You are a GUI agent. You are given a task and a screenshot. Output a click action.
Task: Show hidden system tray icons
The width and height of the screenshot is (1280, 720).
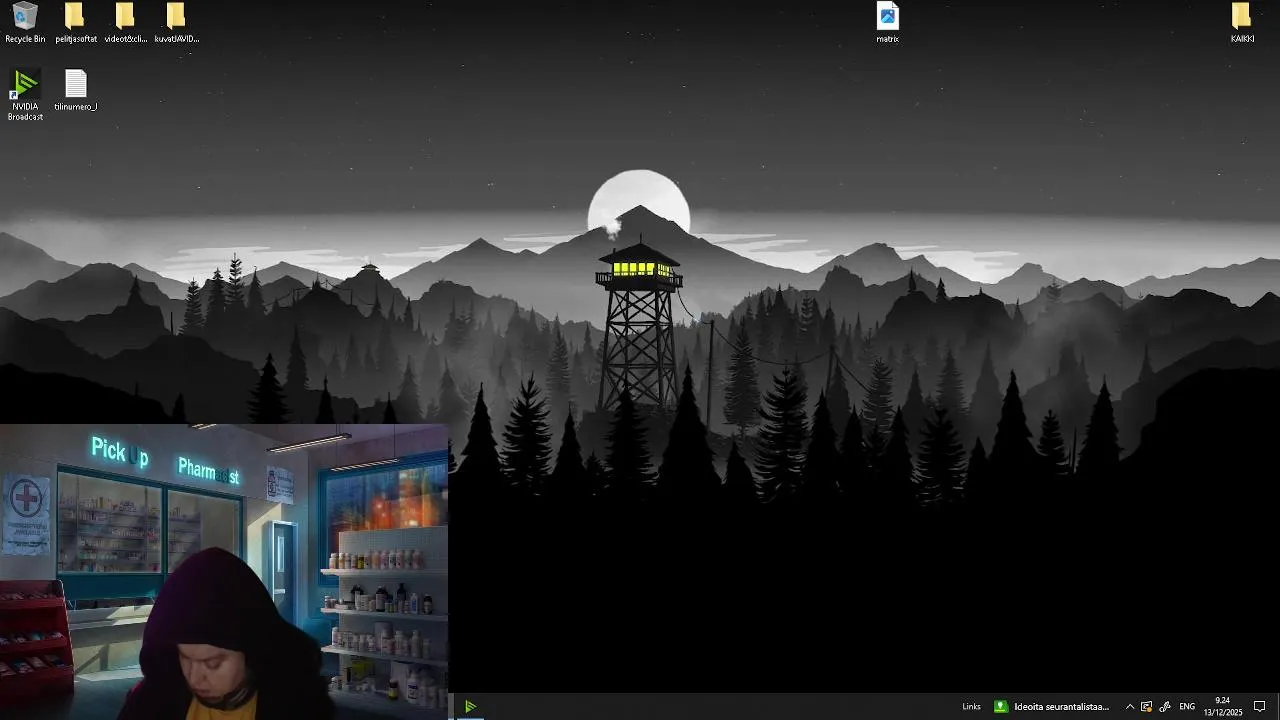[x=1130, y=707]
